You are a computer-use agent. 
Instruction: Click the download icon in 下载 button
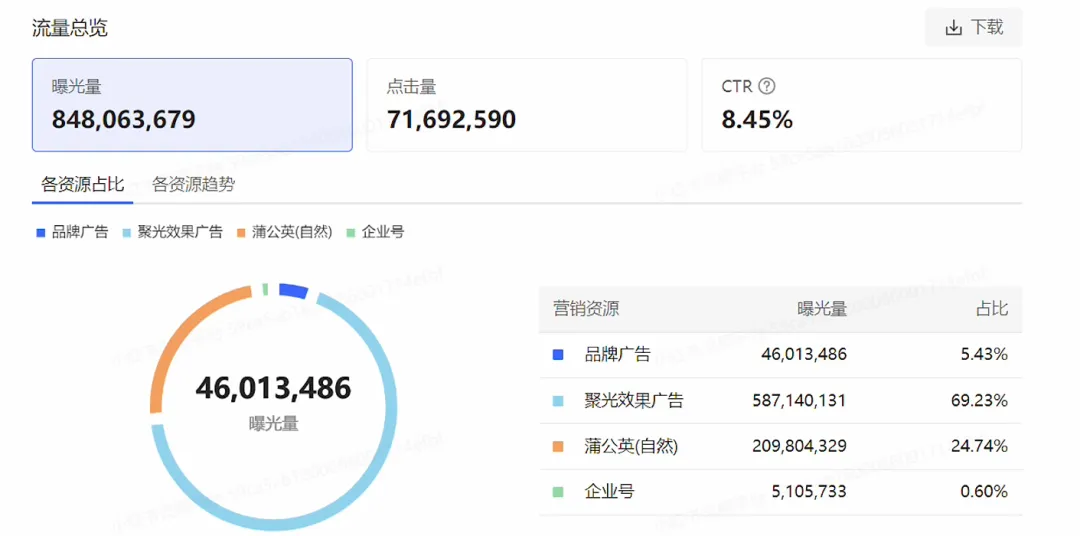tap(953, 28)
